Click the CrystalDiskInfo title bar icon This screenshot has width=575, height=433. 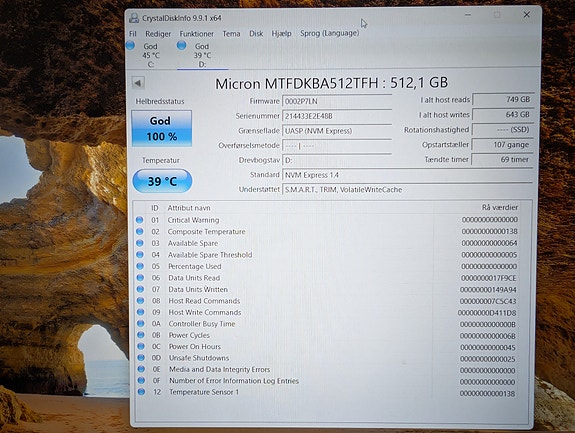(134, 18)
